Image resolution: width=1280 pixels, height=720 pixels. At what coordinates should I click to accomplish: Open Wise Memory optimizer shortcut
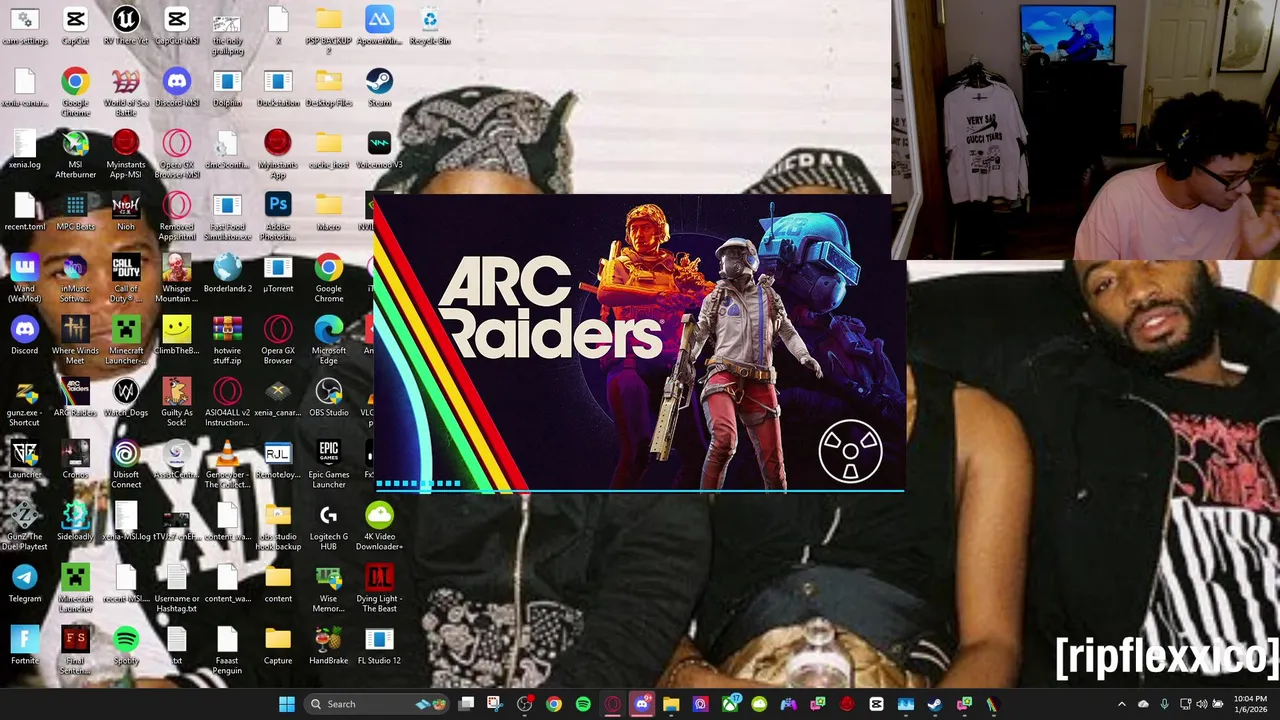pos(329,588)
